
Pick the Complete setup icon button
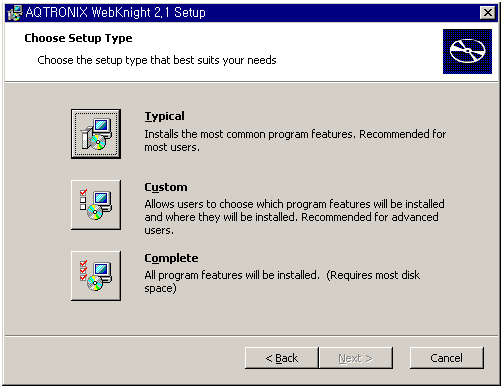coord(96,276)
